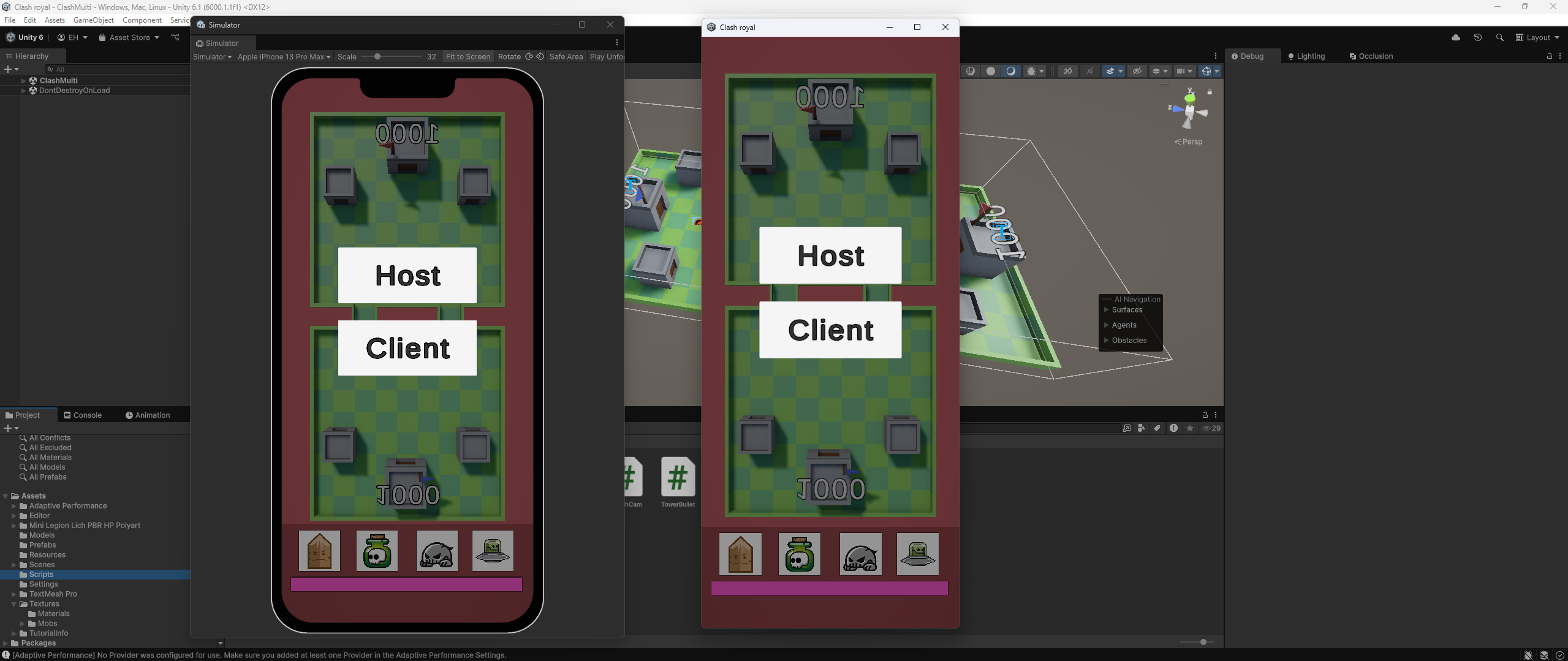The height and width of the screenshot is (661, 1568).
Task: Expand ClashMulti scene in Hierarchy
Action: tap(23, 80)
